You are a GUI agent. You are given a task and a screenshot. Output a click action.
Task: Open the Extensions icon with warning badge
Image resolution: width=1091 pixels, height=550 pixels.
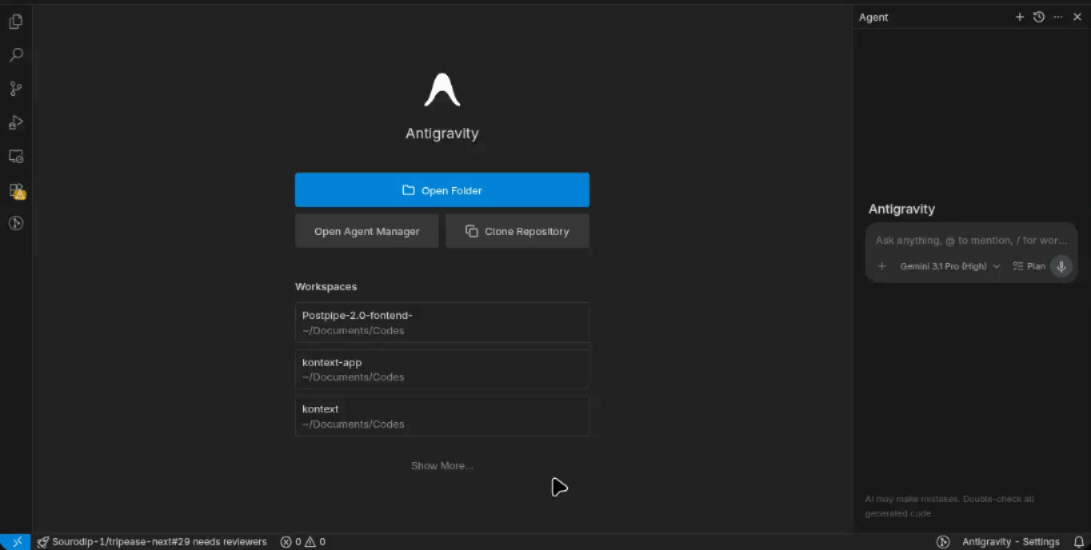[x=16, y=191]
